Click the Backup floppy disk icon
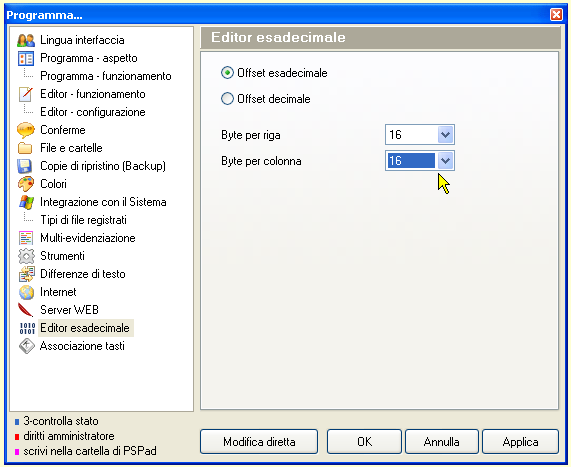This screenshot has width=571, height=467. click(25, 166)
